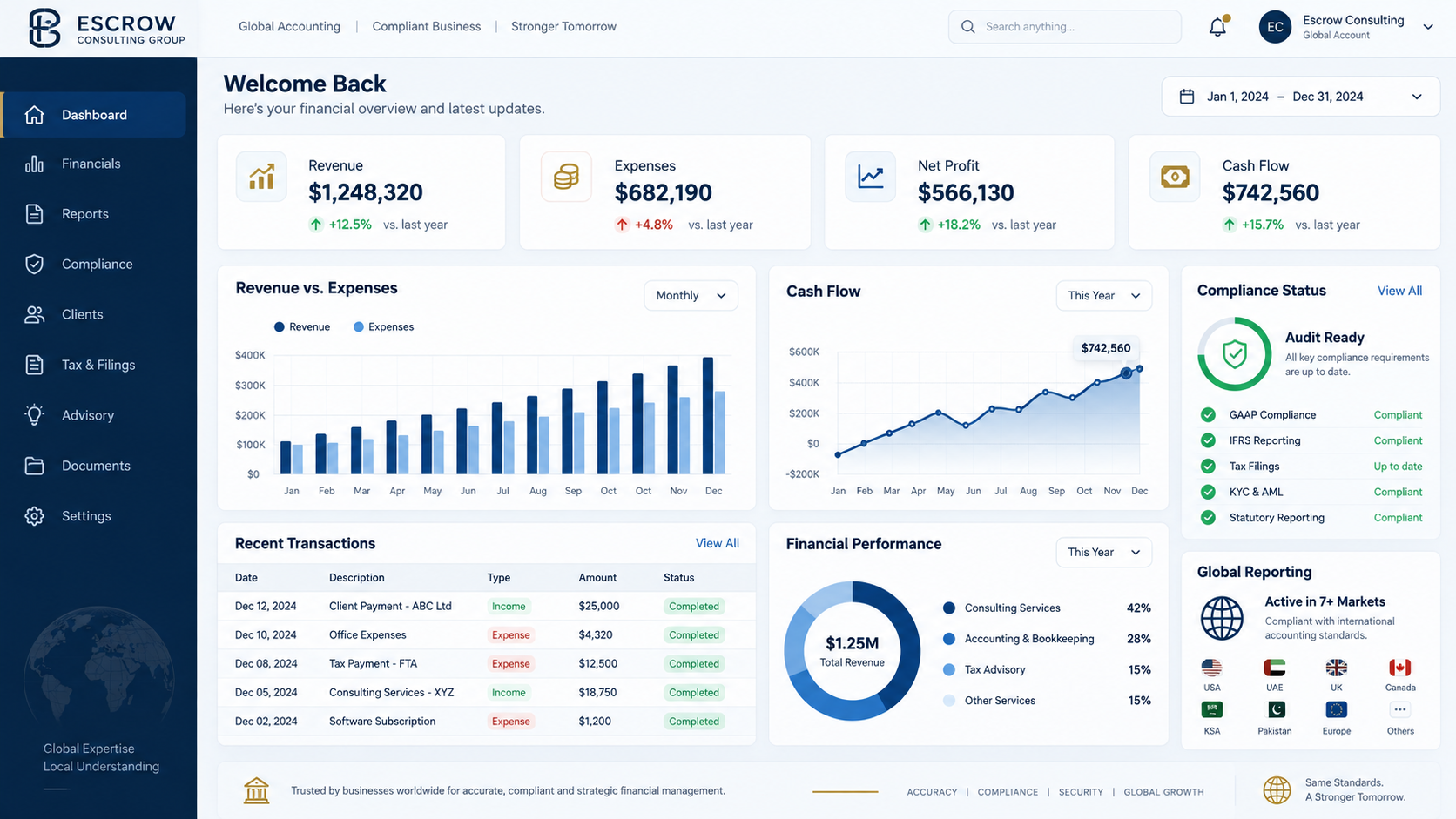
Task: Open the notifications bell
Action: pos(1217,27)
